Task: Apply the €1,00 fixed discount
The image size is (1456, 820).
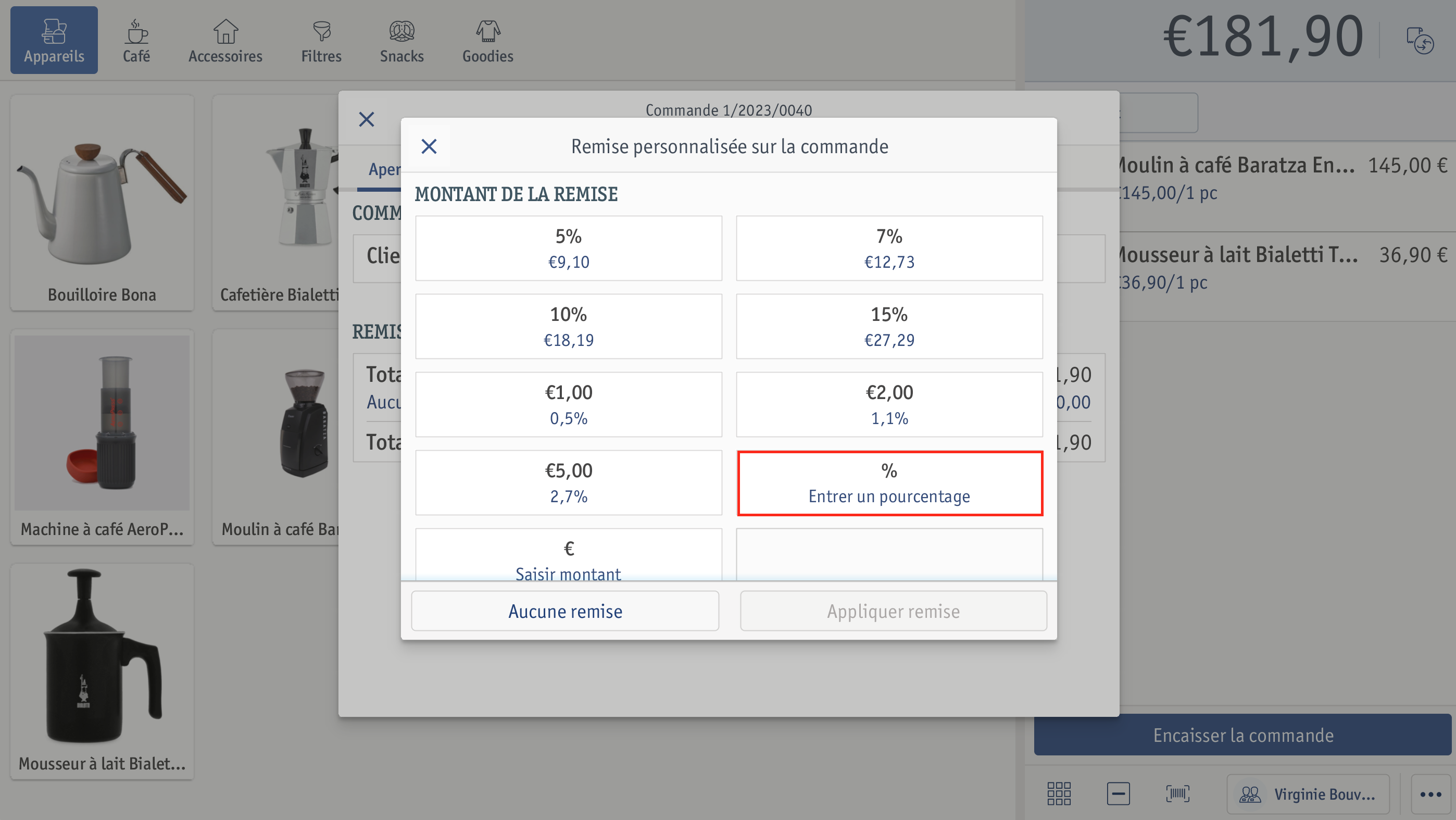Action: (569, 404)
